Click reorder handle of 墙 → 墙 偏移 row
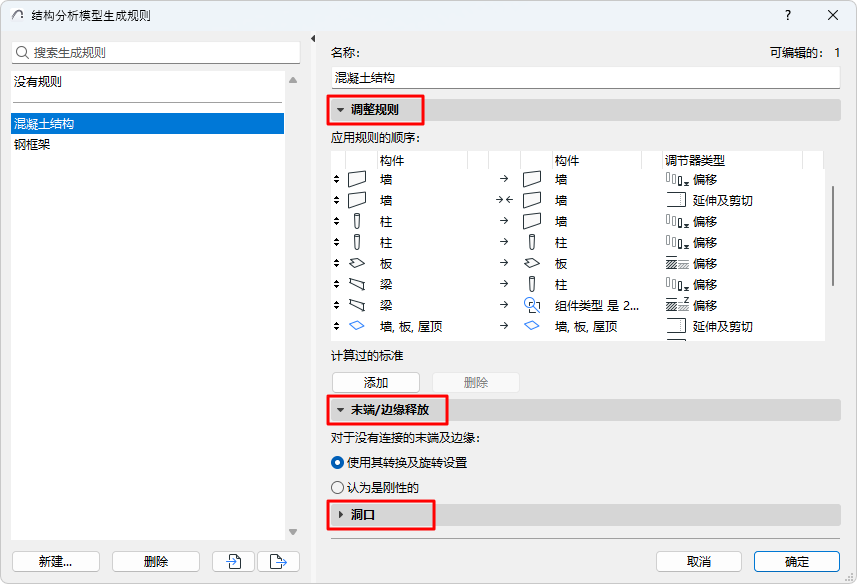 pos(336,179)
